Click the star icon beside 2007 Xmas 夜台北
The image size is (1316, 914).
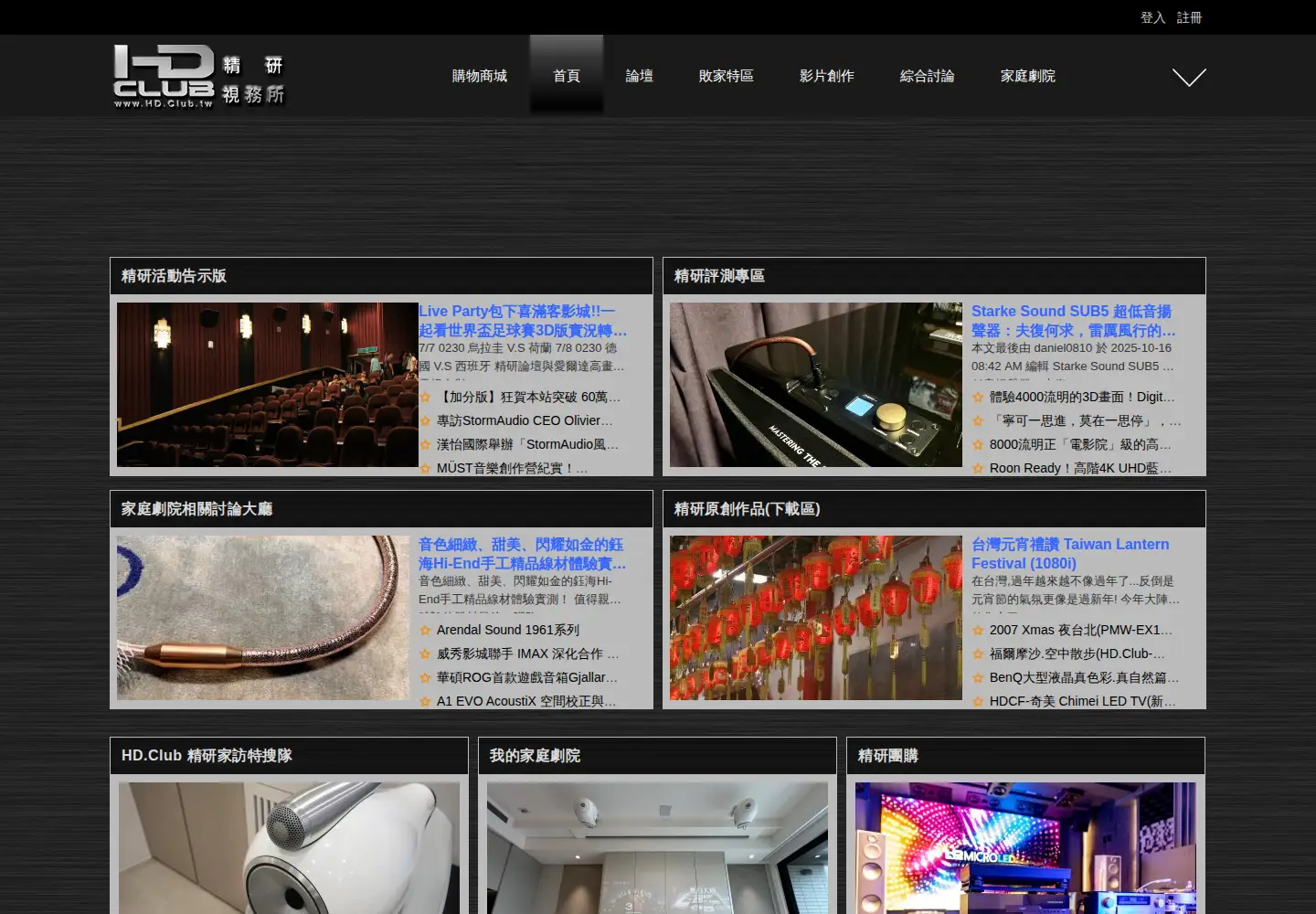pos(978,631)
